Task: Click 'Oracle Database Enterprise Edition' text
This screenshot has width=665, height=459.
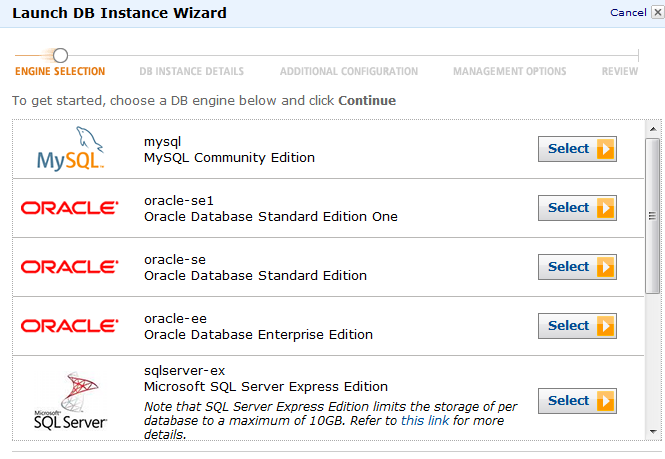Action: point(258,334)
